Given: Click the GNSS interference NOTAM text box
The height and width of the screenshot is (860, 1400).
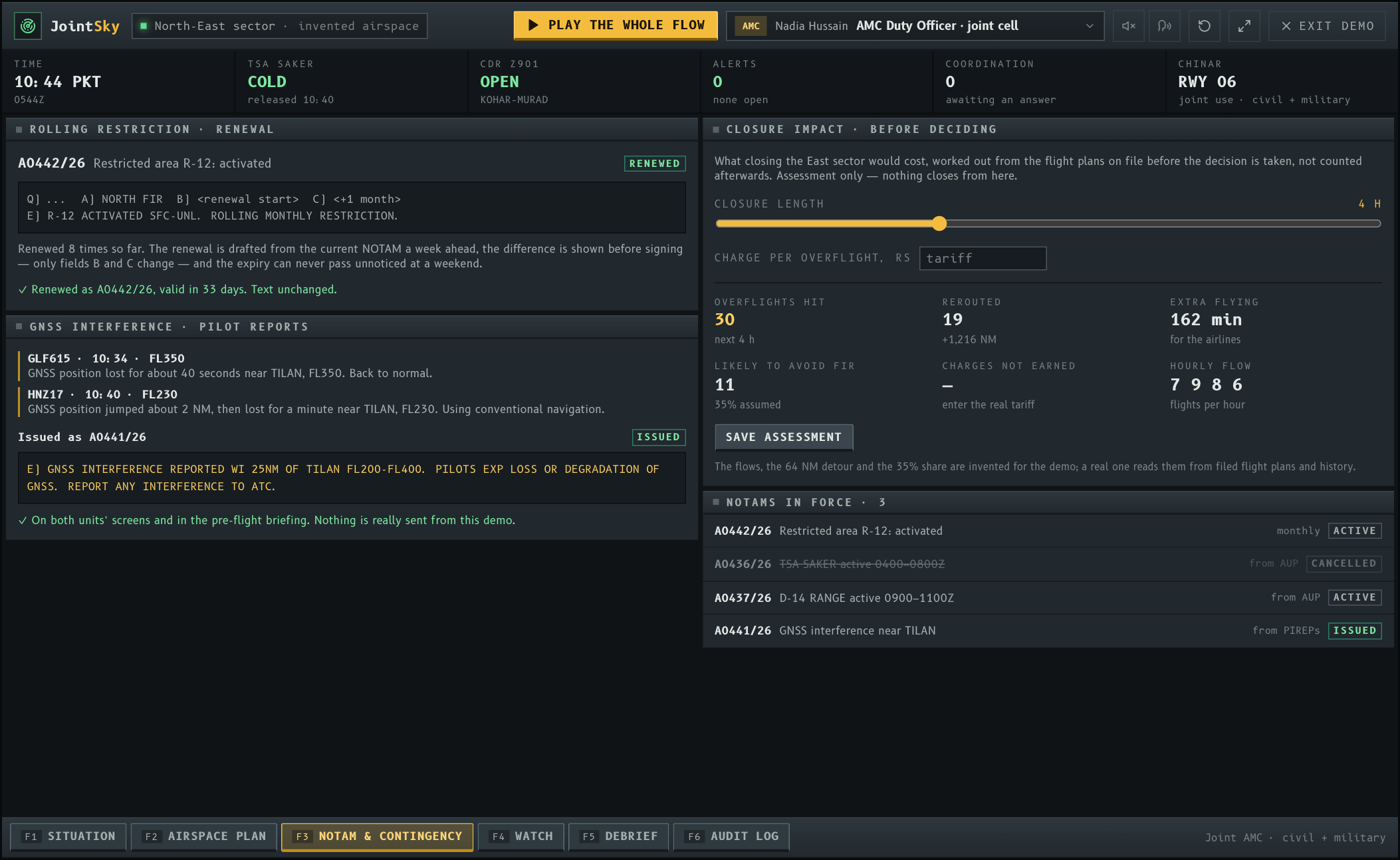Looking at the screenshot, I should click(352, 478).
